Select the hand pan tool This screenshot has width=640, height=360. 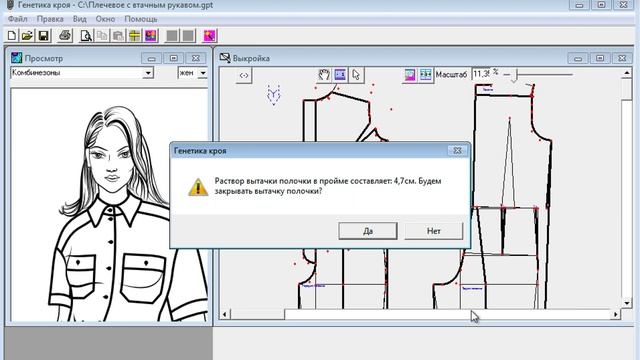pos(324,75)
